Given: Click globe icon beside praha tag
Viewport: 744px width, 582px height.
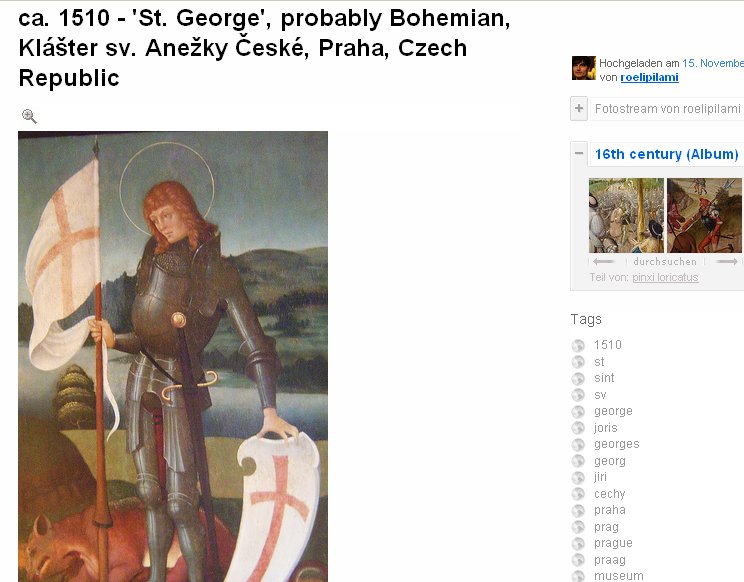Looking at the screenshot, I should click(x=578, y=510).
